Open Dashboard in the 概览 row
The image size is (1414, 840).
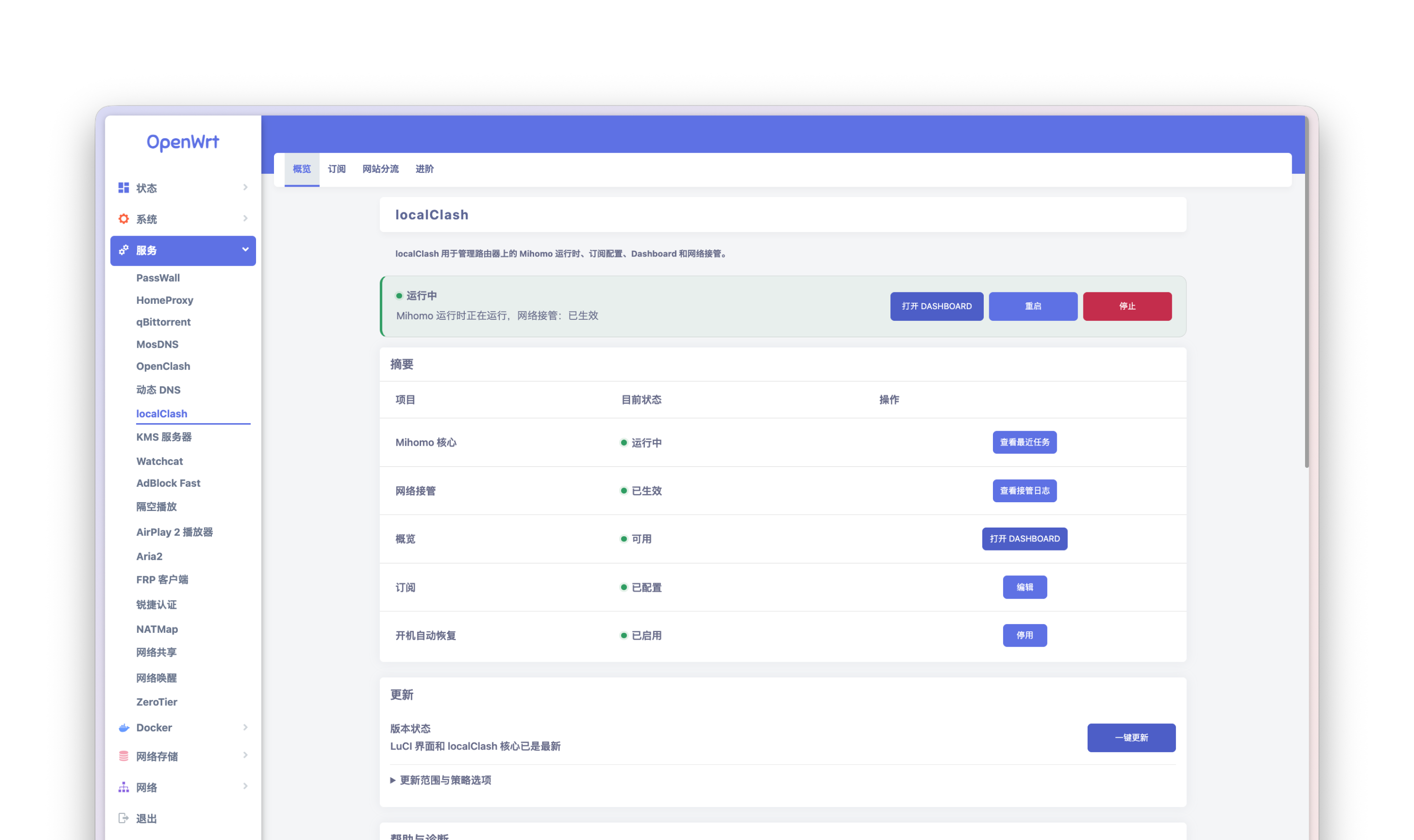coord(1024,539)
